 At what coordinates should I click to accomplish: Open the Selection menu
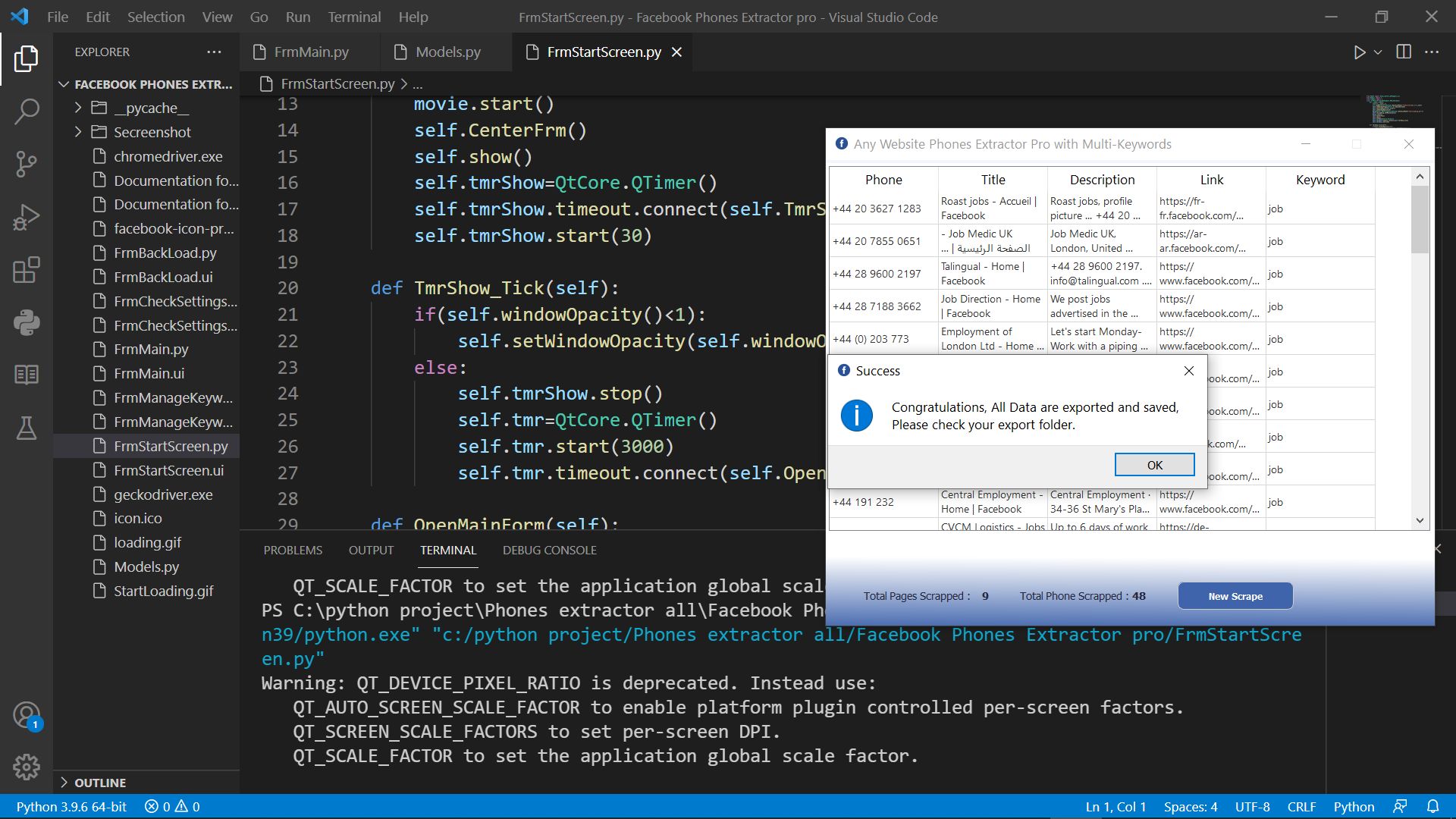[156, 17]
